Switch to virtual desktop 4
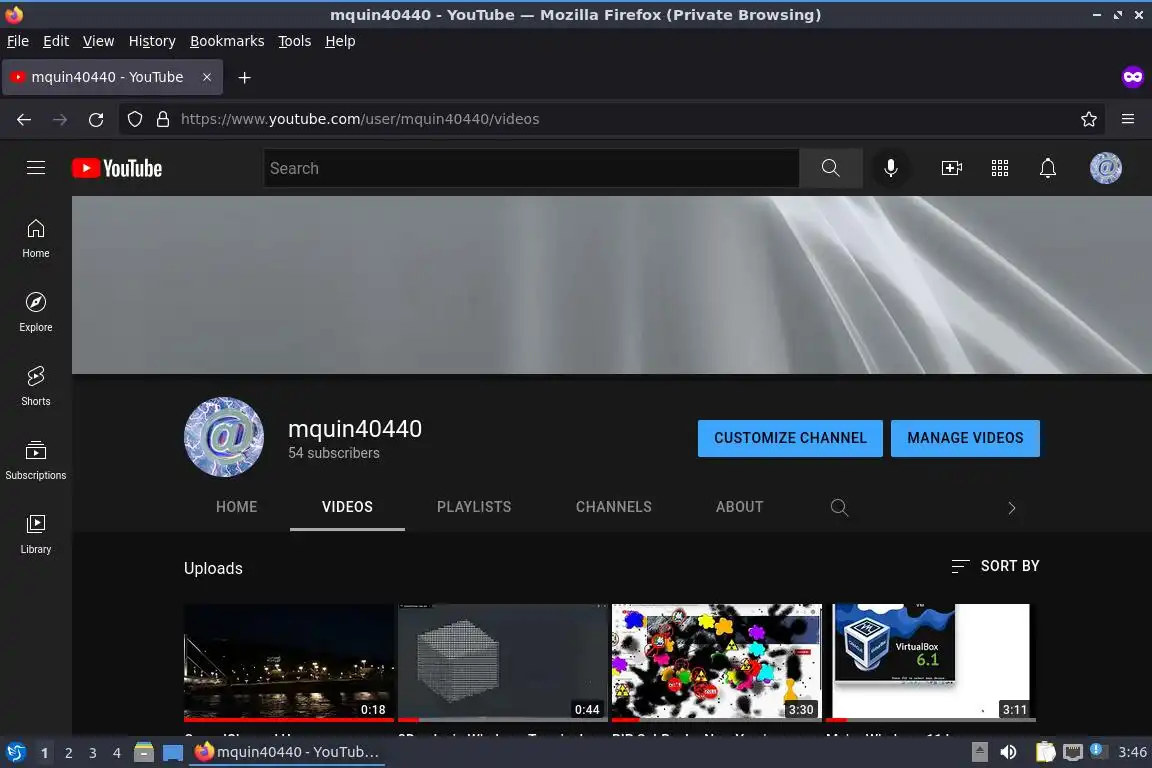This screenshot has width=1152, height=768. 116,753
